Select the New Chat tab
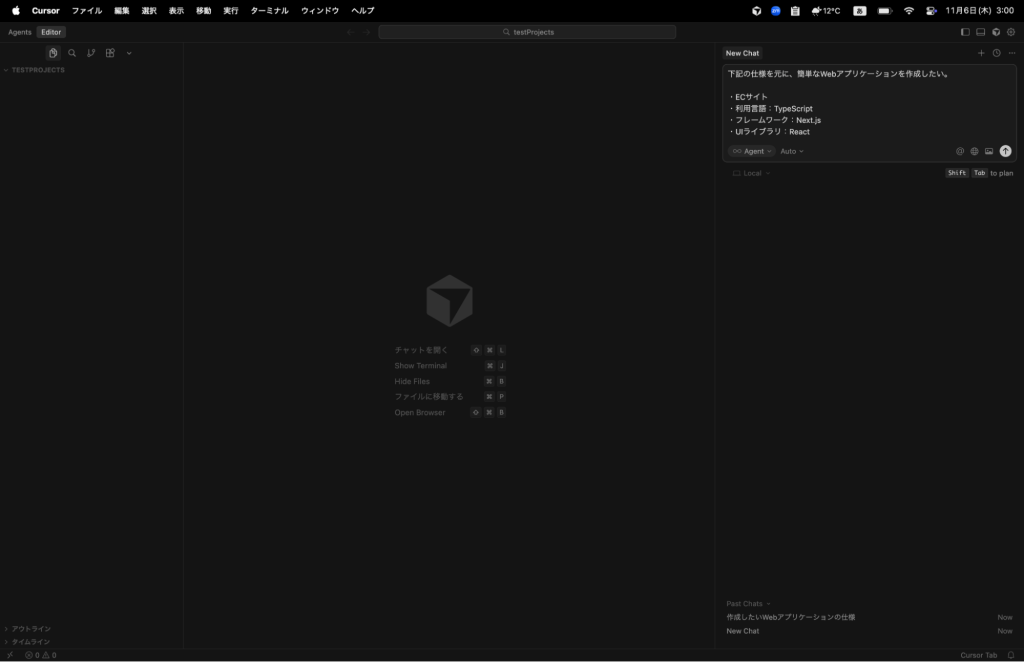 [x=742, y=53]
